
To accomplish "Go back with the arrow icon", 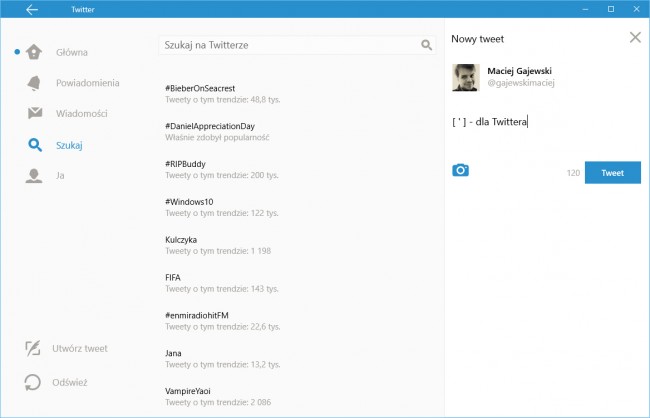I will pyautogui.click(x=32, y=10).
